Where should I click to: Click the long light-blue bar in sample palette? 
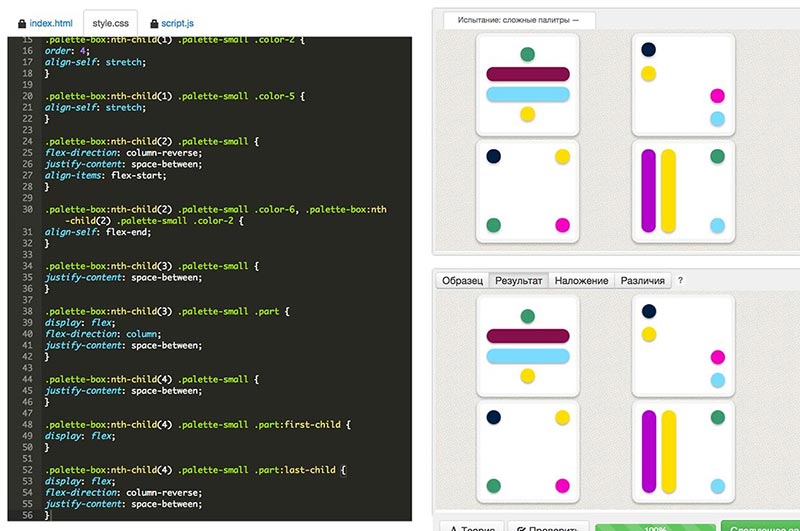pos(528,95)
